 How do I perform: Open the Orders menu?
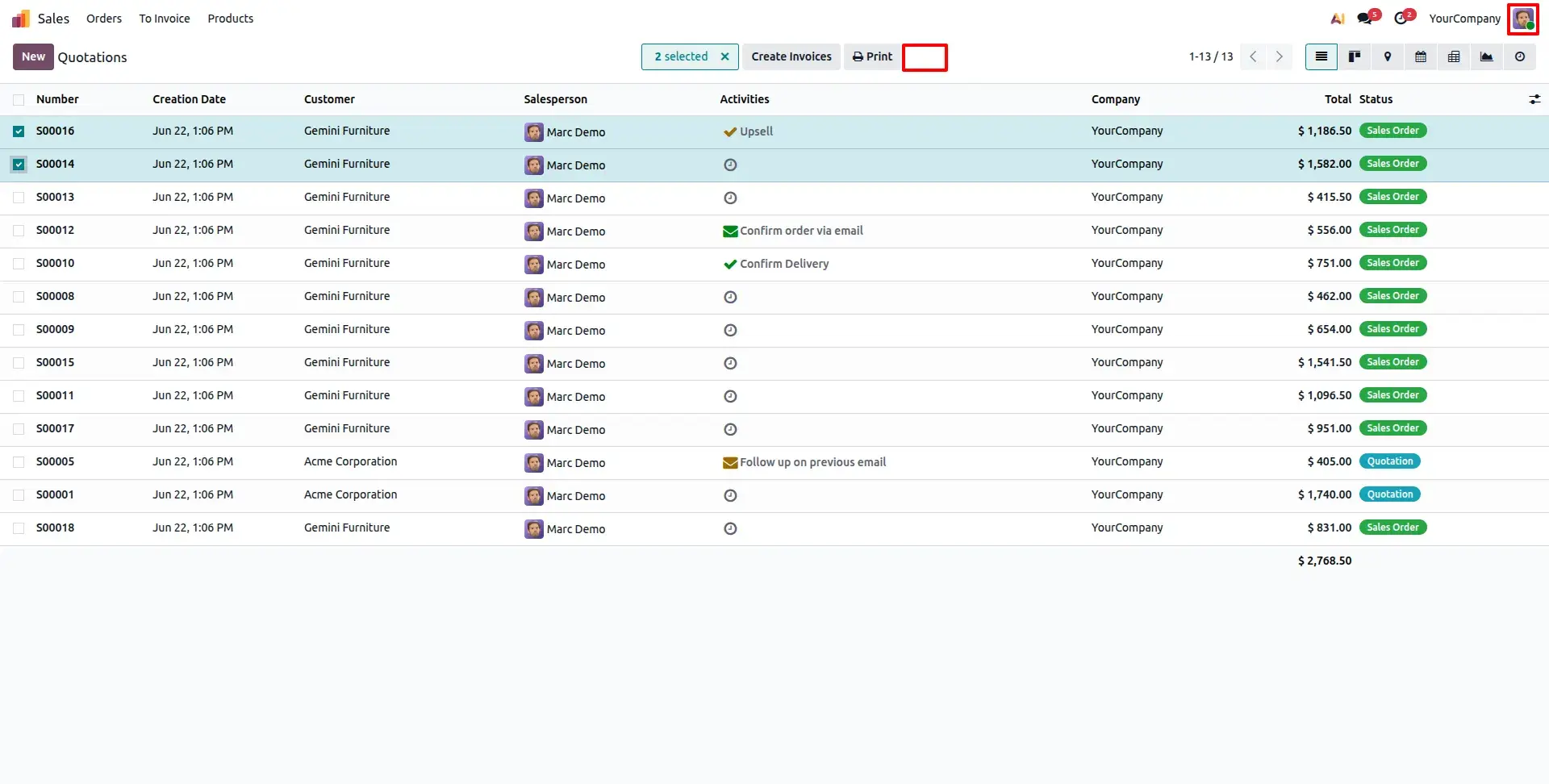point(104,19)
